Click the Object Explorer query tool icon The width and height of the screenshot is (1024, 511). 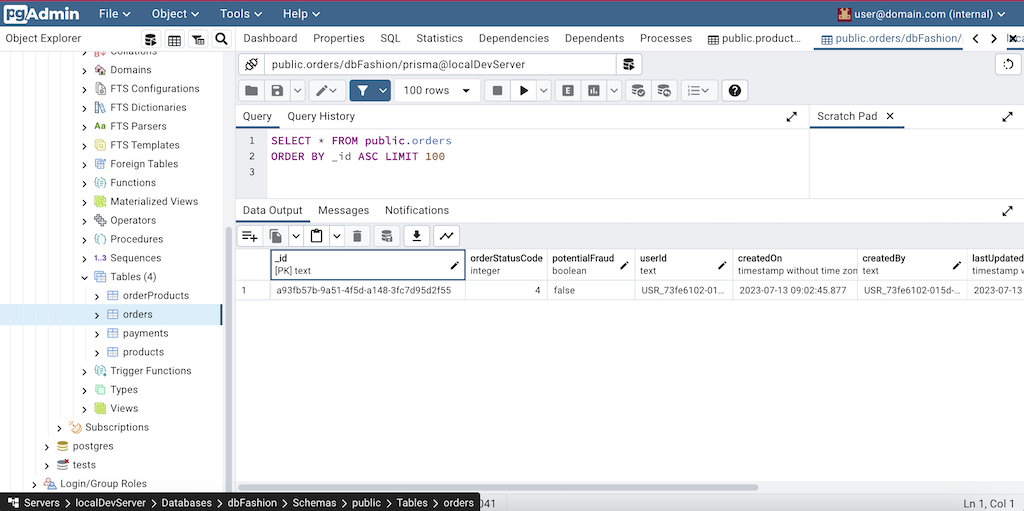(x=151, y=39)
